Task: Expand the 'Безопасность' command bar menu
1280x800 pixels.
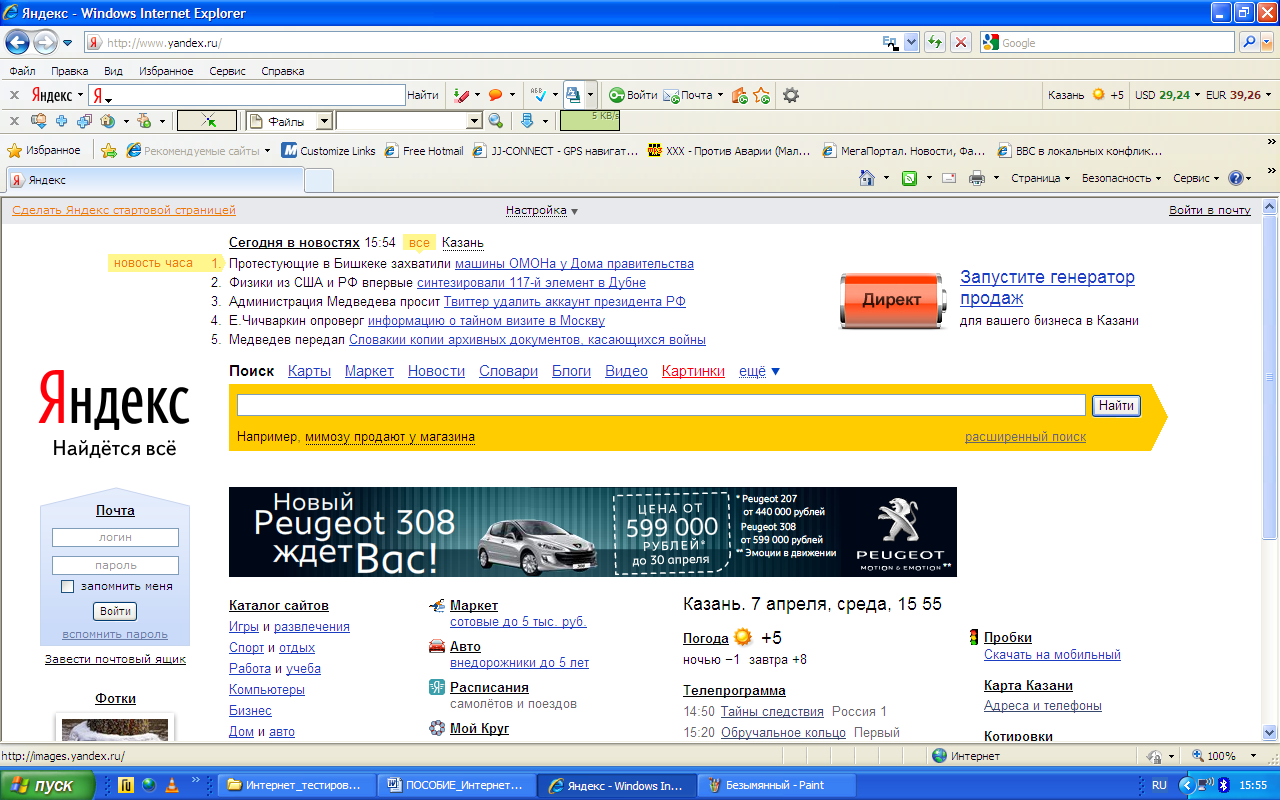Action: point(1122,178)
